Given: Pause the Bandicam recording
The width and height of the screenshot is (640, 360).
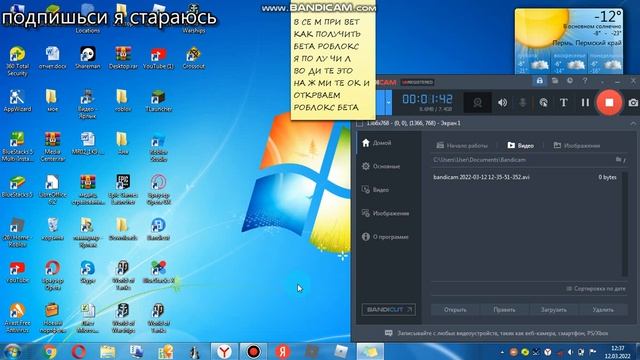Looking at the screenshot, I should [x=585, y=102].
